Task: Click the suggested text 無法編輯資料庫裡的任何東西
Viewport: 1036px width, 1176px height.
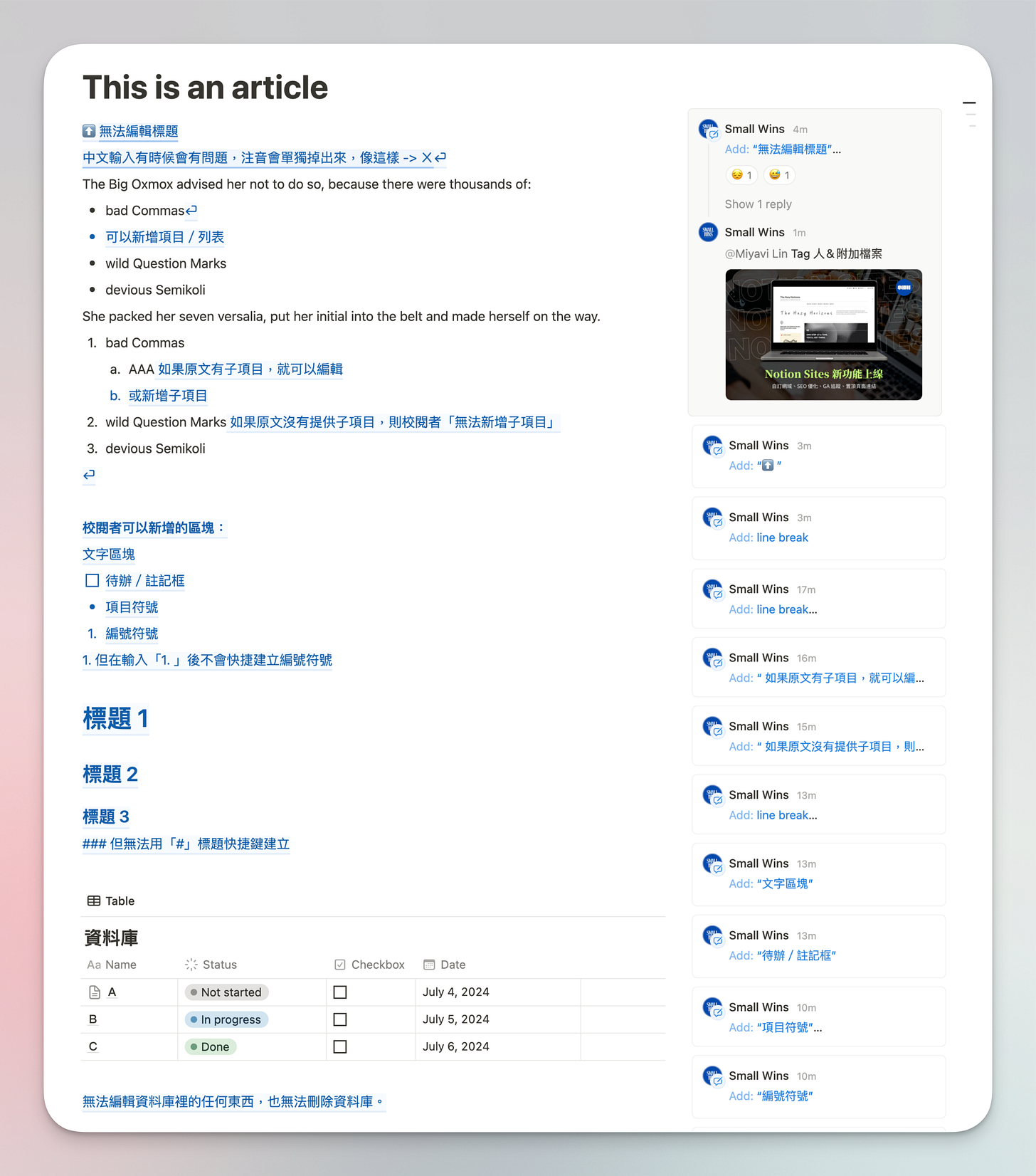Action: tap(233, 1101)
